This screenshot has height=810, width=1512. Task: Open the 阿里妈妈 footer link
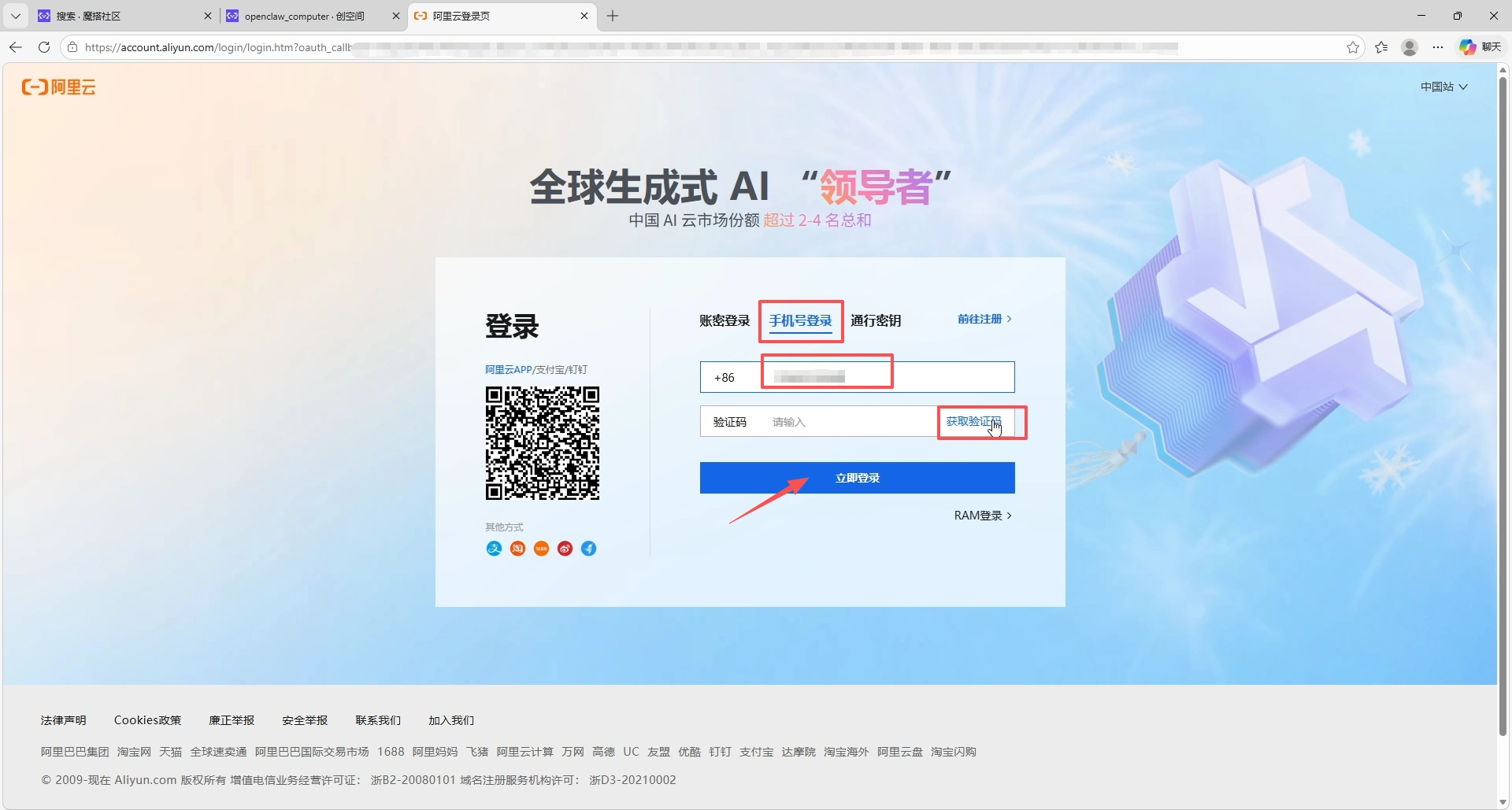pos(435,752)
